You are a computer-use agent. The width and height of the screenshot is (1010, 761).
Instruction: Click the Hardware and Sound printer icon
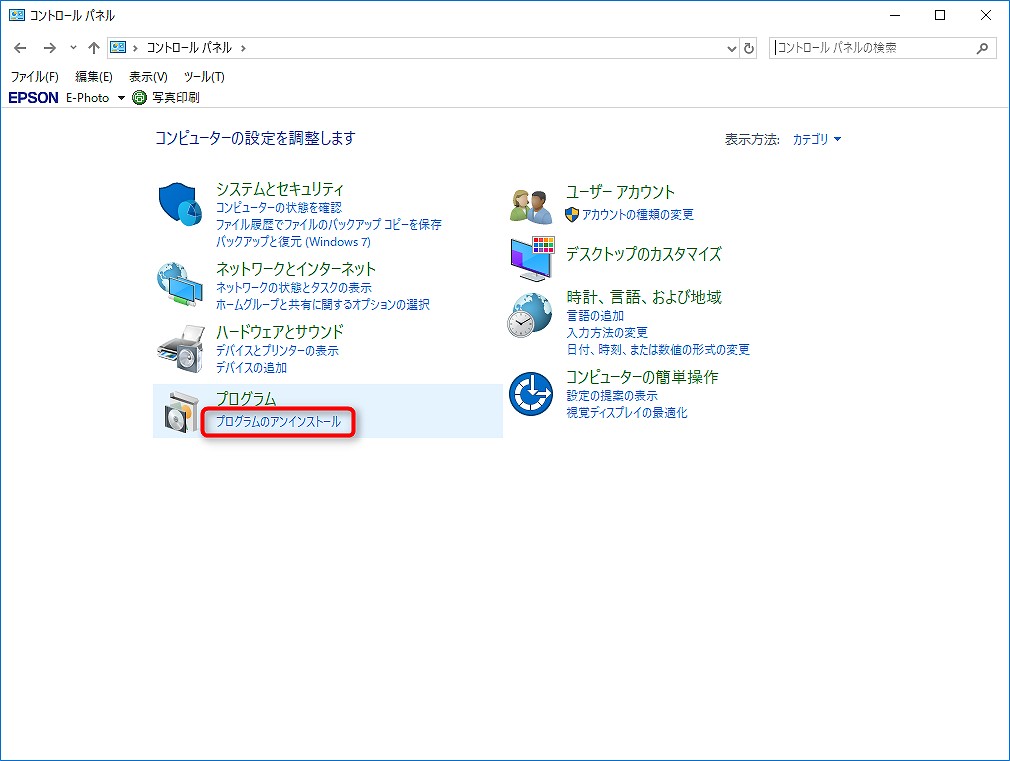tap(181, 349)
